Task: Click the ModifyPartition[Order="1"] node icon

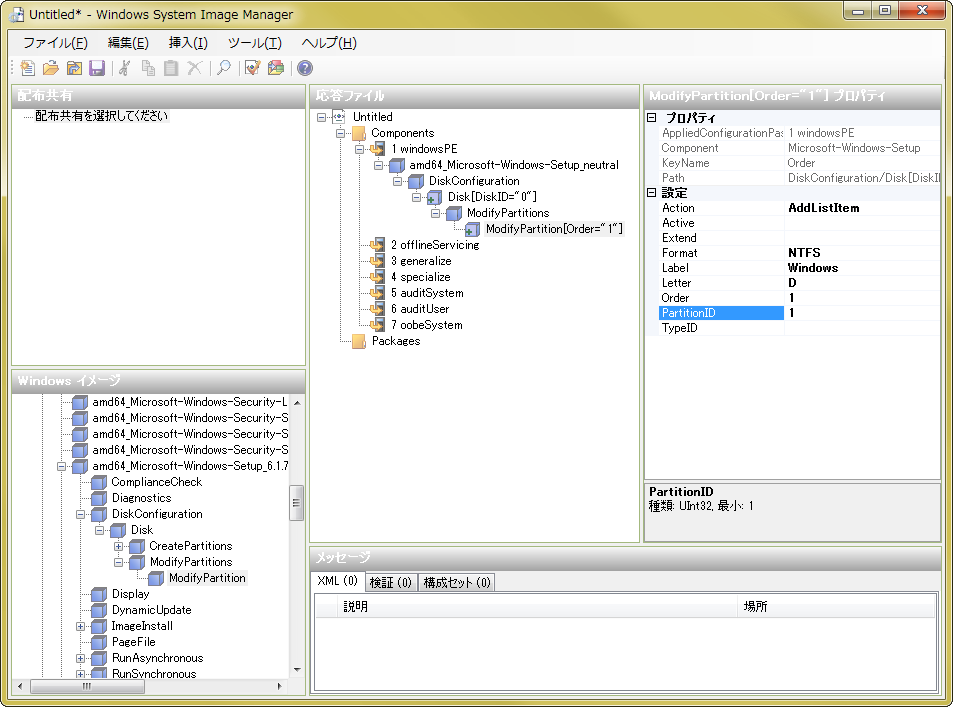Action: (472, 229)
